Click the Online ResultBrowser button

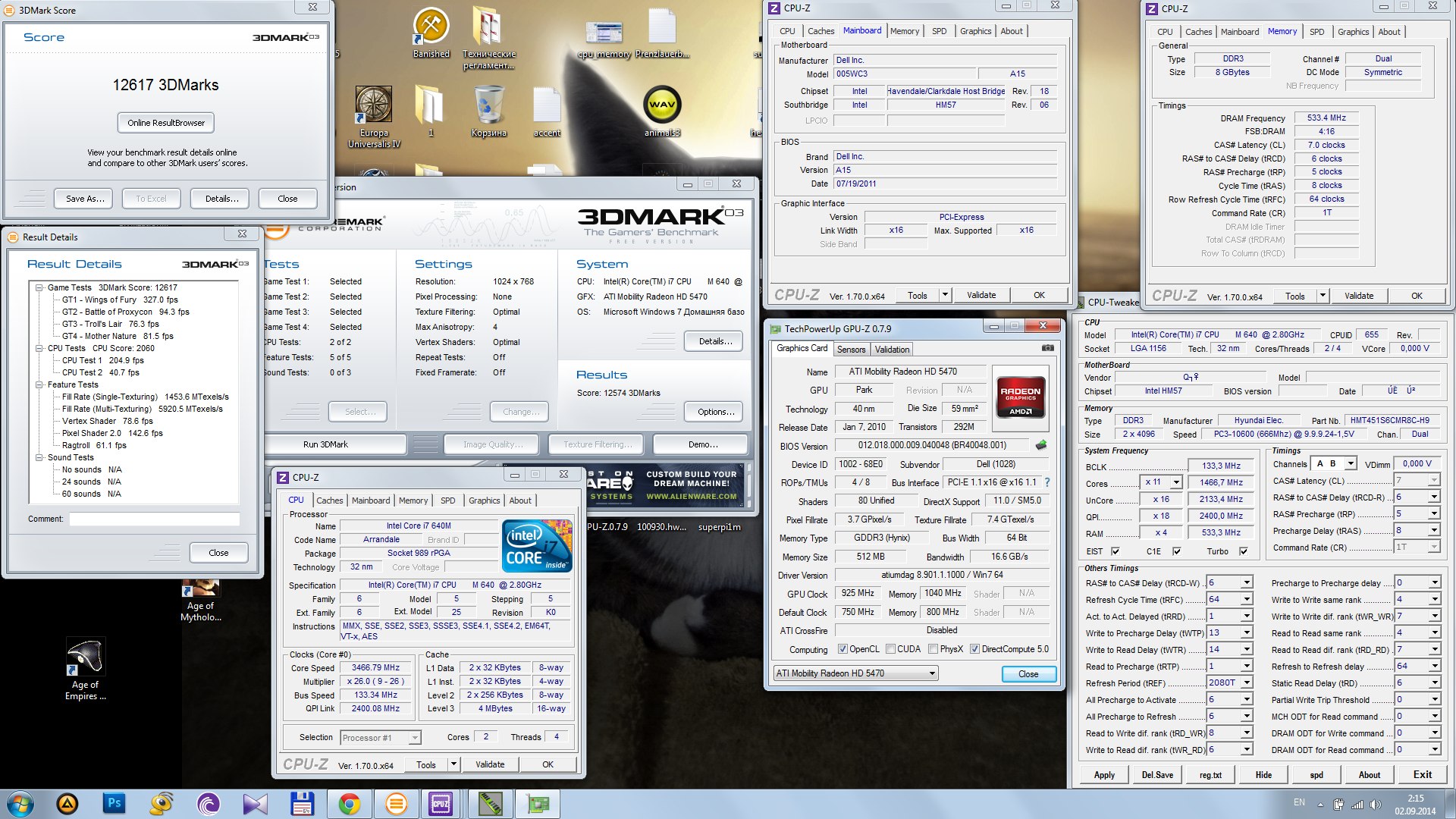166,123
